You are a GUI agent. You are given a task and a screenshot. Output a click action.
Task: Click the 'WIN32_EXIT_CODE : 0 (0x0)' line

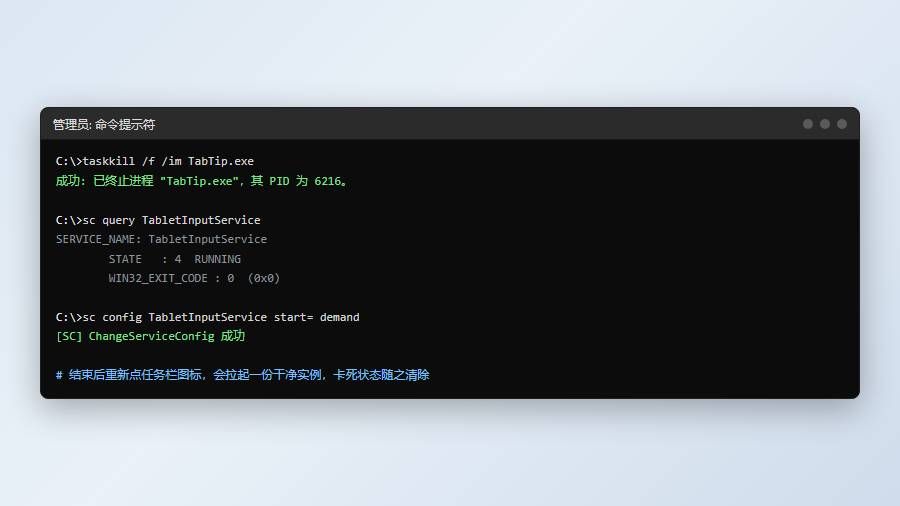tap(194, 278)
